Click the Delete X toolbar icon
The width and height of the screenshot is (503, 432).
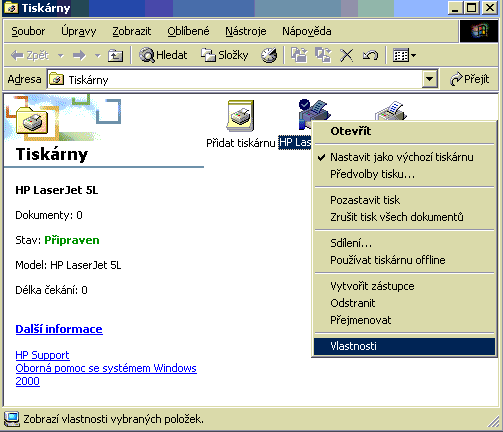coord(347,55)
